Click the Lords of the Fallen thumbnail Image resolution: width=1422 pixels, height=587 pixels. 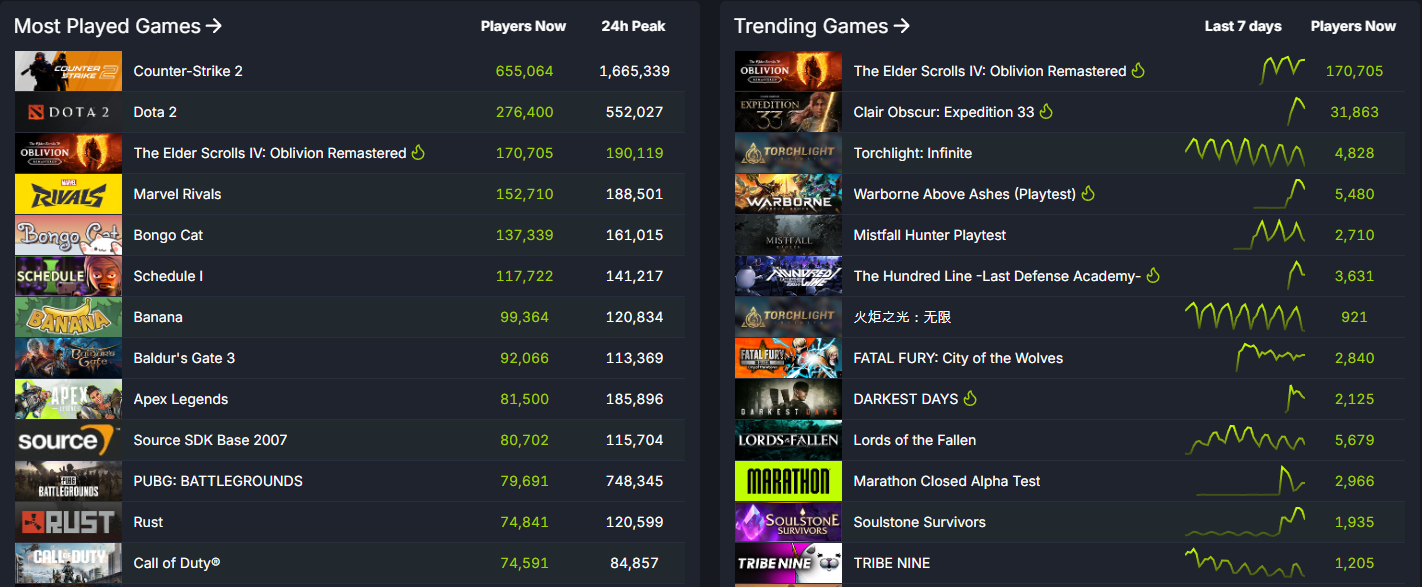tap(788, 440)
